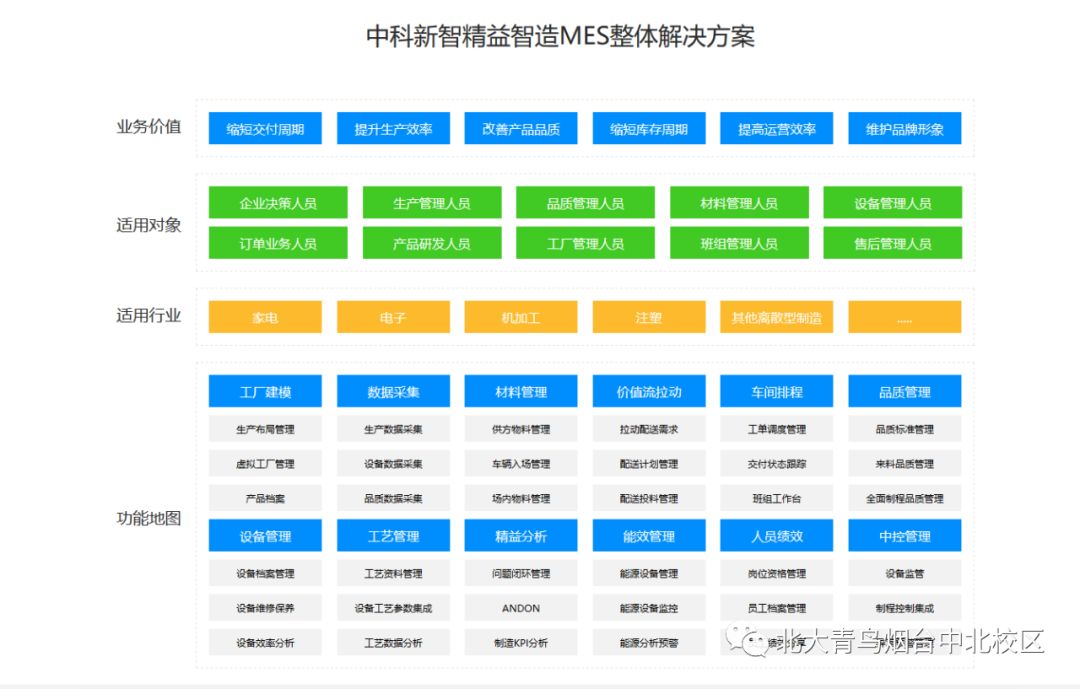Open the 品质管理 module tile
The height and width of the screenshot is (689, 1080).
tap(904, 390)
